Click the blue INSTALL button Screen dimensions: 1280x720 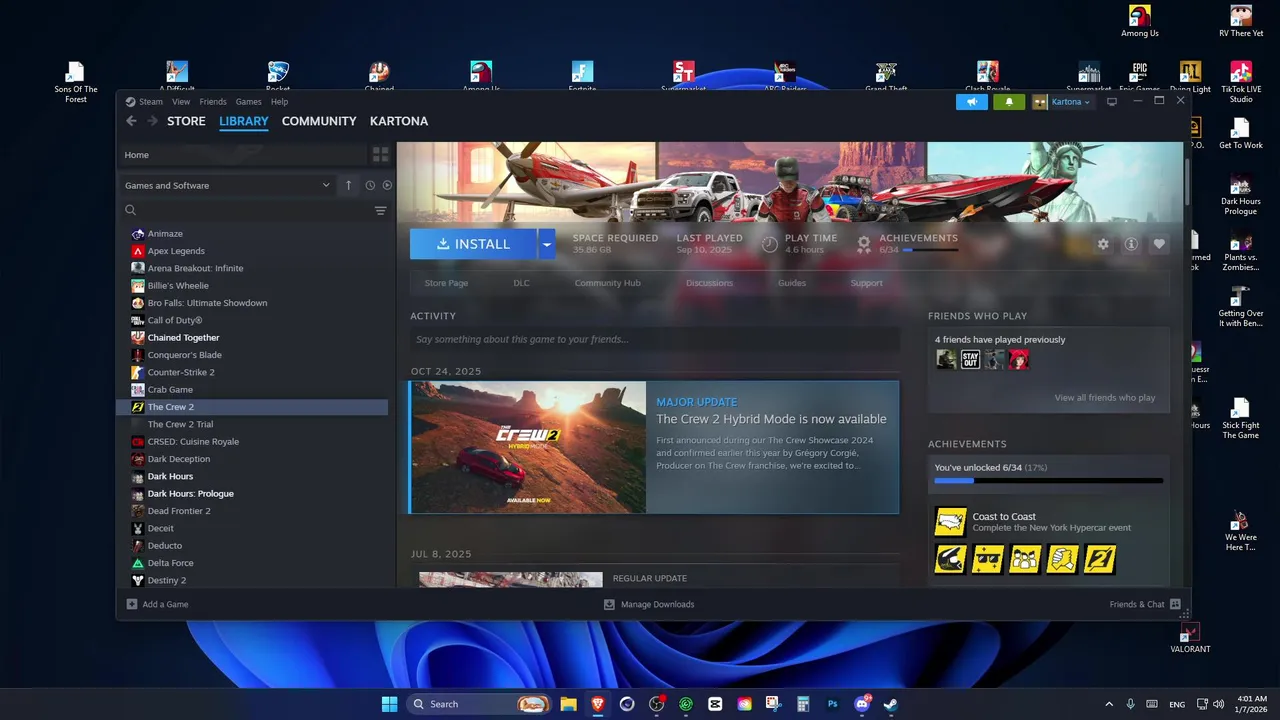[473, 244]
